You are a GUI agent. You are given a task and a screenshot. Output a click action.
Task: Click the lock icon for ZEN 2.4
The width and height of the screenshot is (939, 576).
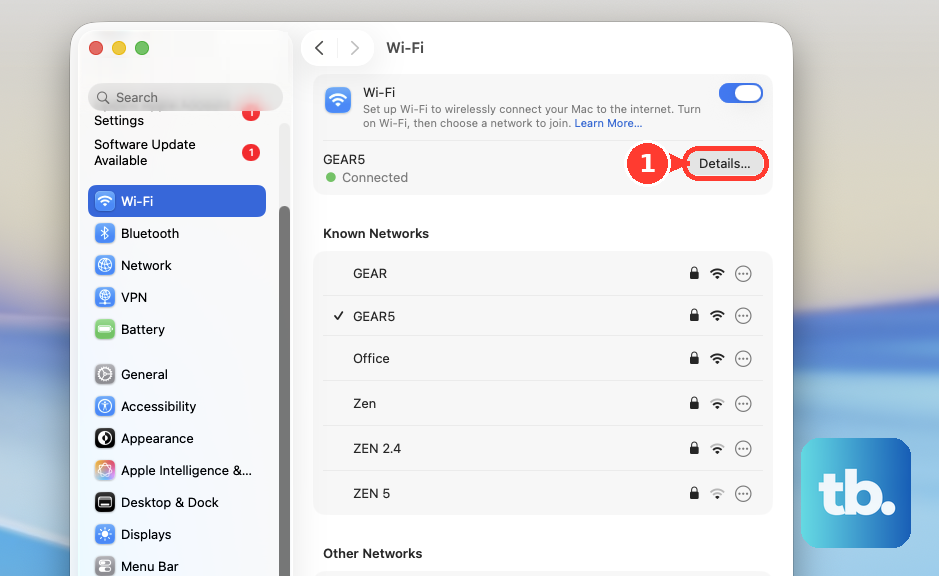tap(694, 448)
